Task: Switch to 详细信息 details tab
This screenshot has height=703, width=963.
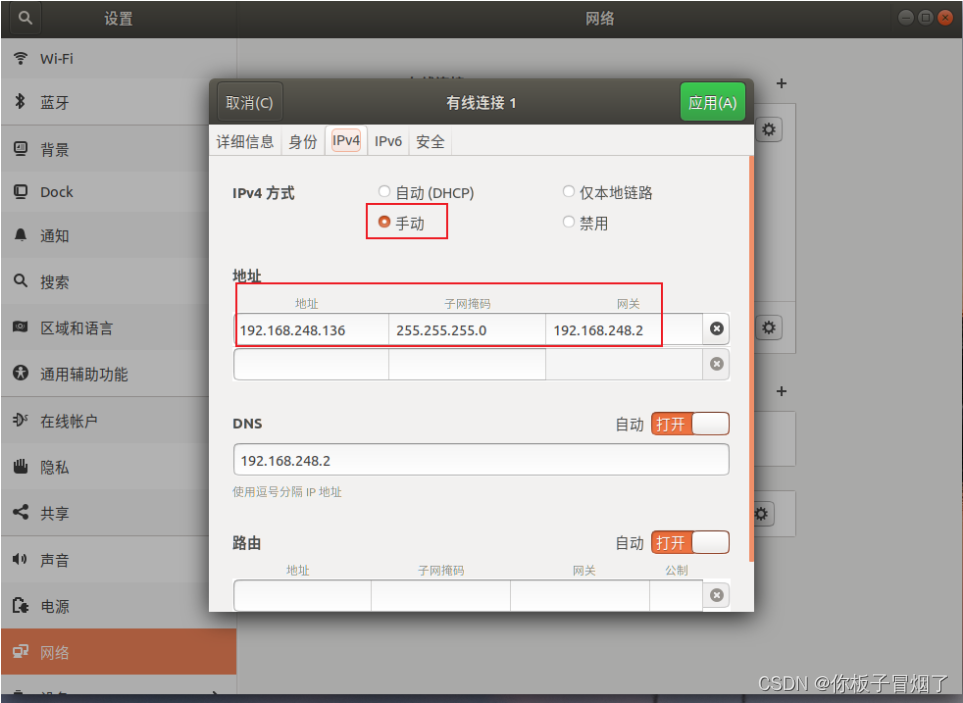Action: (x=245, y=141)
